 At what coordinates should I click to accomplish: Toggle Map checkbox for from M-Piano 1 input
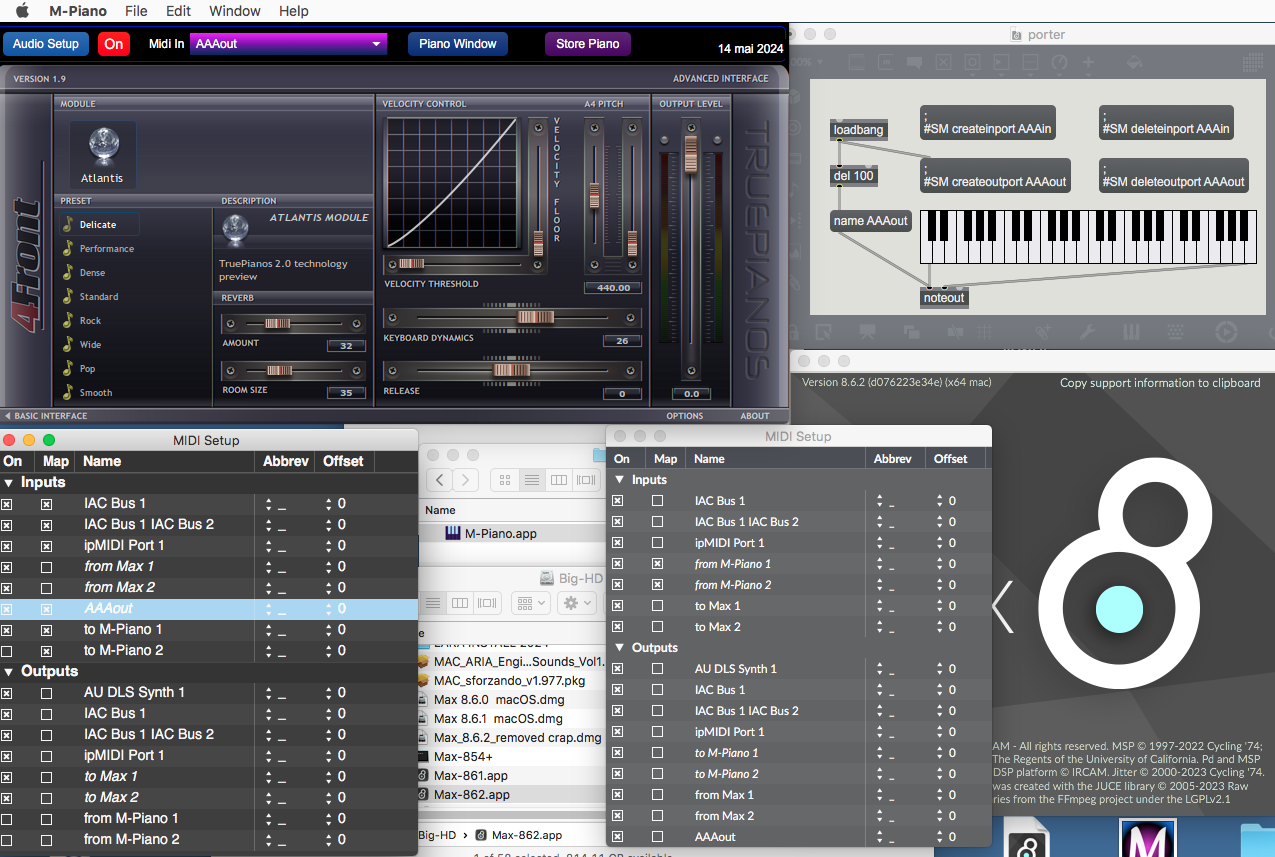(657, 564)
